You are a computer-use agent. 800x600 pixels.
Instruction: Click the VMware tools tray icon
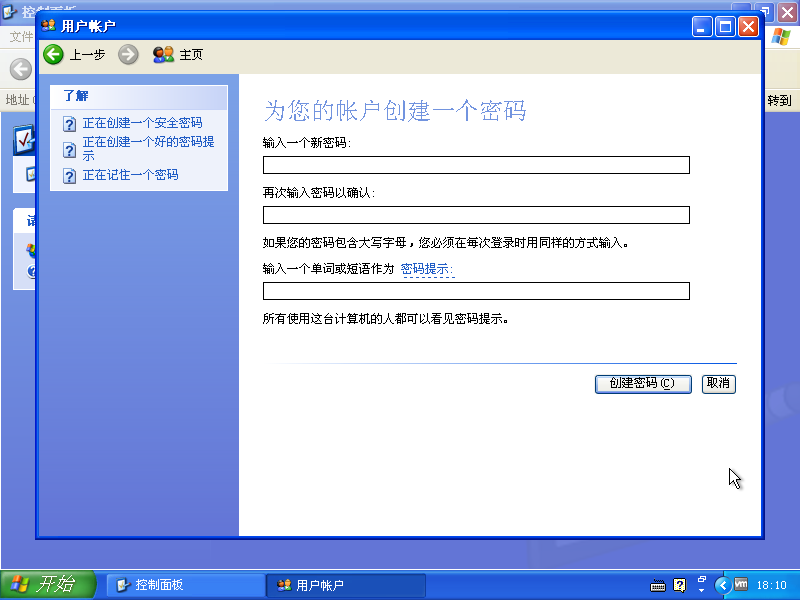741,585
